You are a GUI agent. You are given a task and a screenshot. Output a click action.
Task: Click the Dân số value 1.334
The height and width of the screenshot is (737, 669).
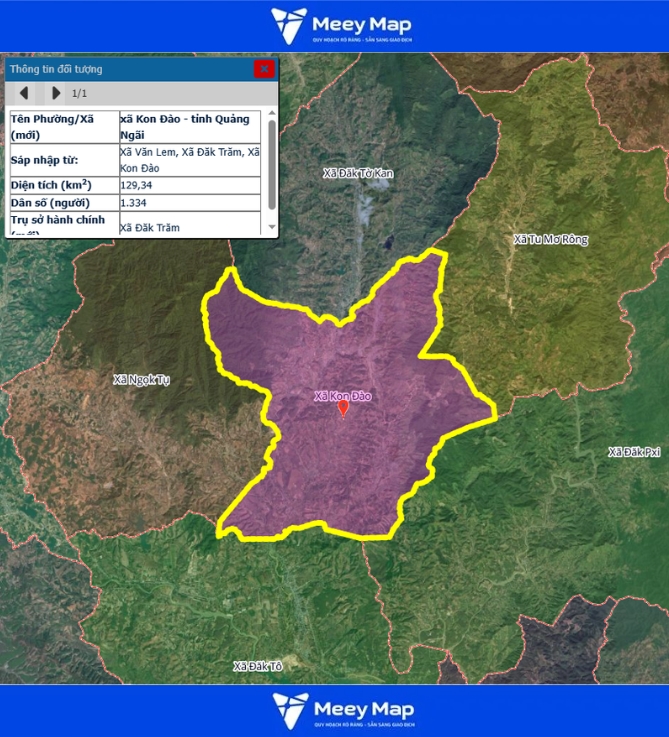[134, 203]
